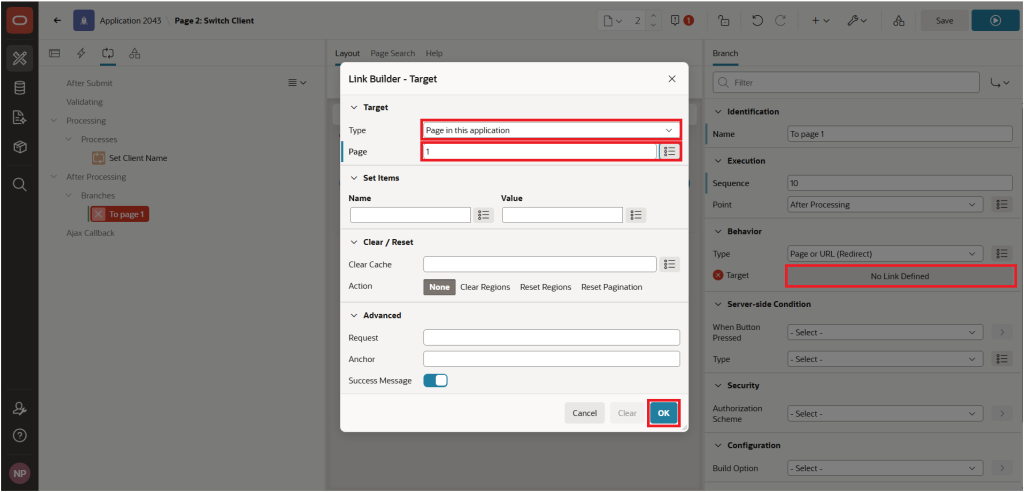Open Build Option dropdown
Viewport: 1024px width, 492px height.
pos(885,468)
